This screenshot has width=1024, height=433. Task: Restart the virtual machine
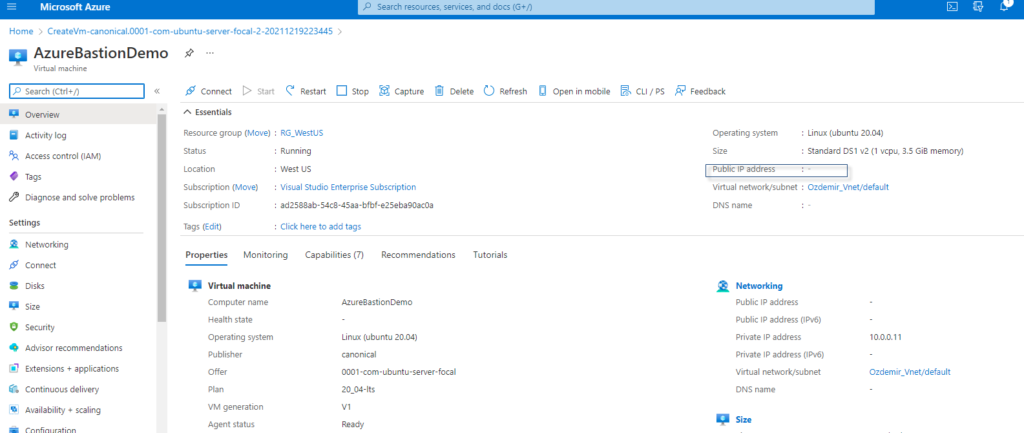click(306, 91)
